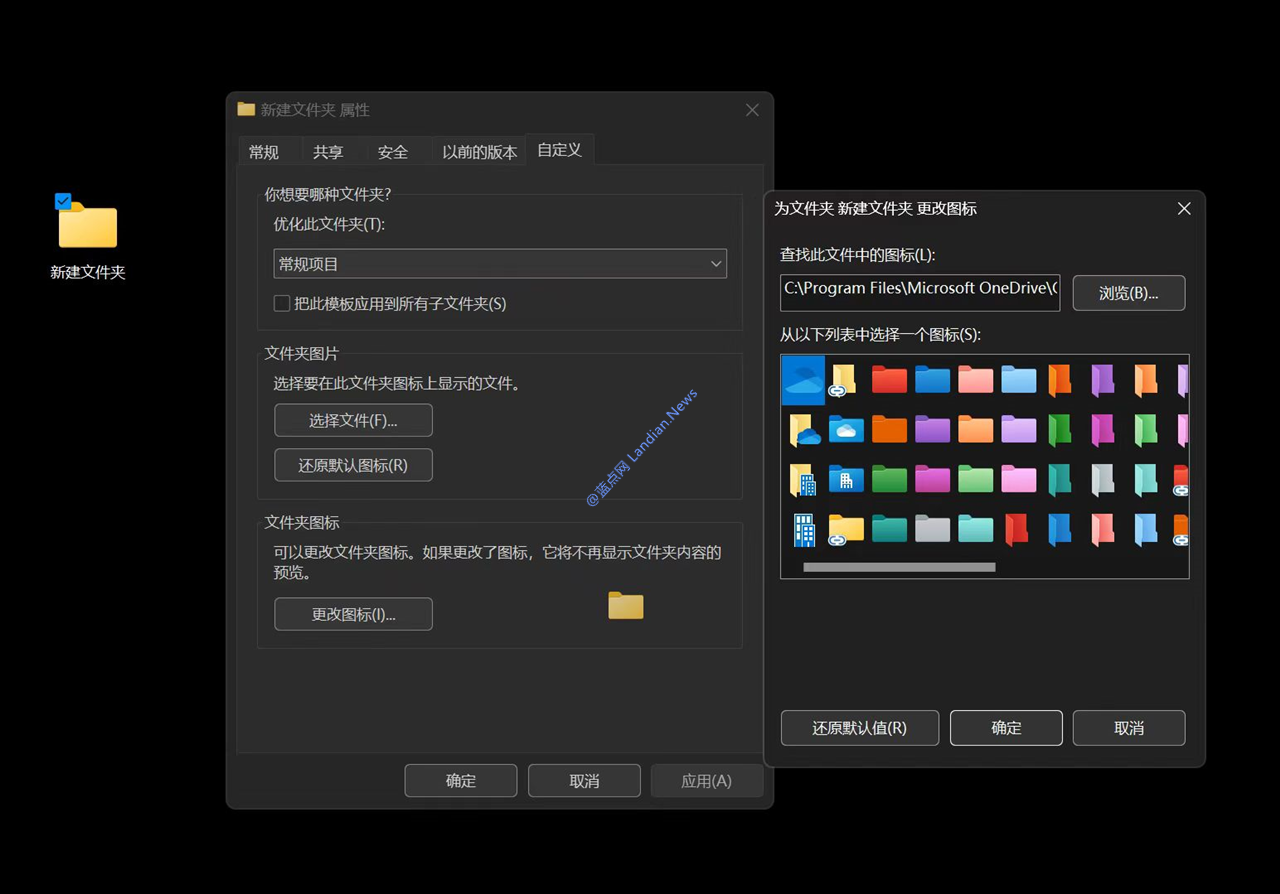Pick the upright red folder icon
This screenshot has height=894, width=1280.
(x=1017, y=530)
